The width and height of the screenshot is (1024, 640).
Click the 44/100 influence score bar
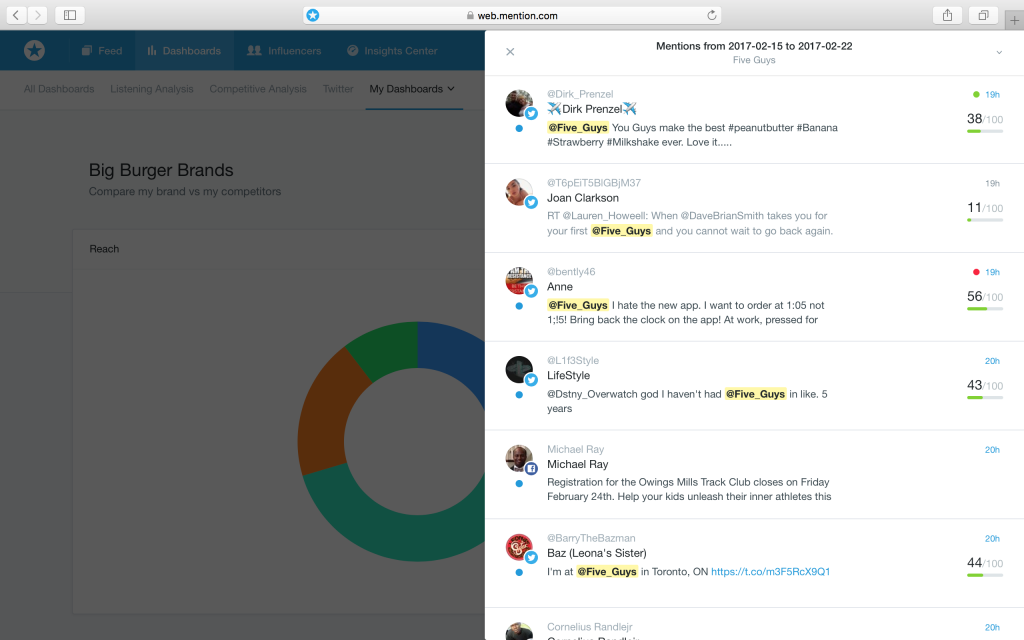pyautogui.click(x=985, y=575)
